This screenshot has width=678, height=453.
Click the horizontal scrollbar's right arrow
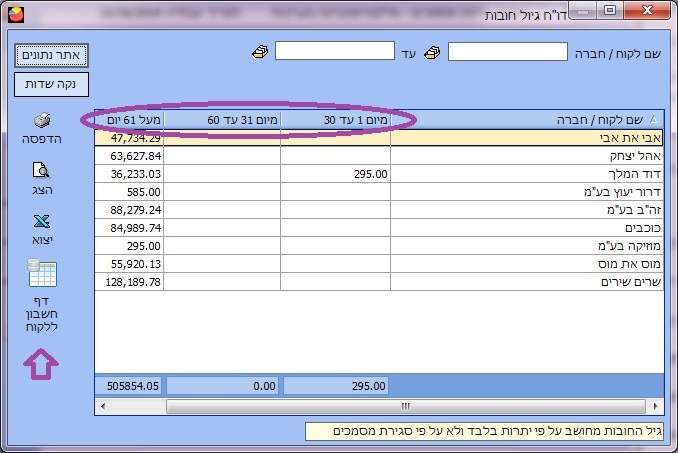click(656, 406)
